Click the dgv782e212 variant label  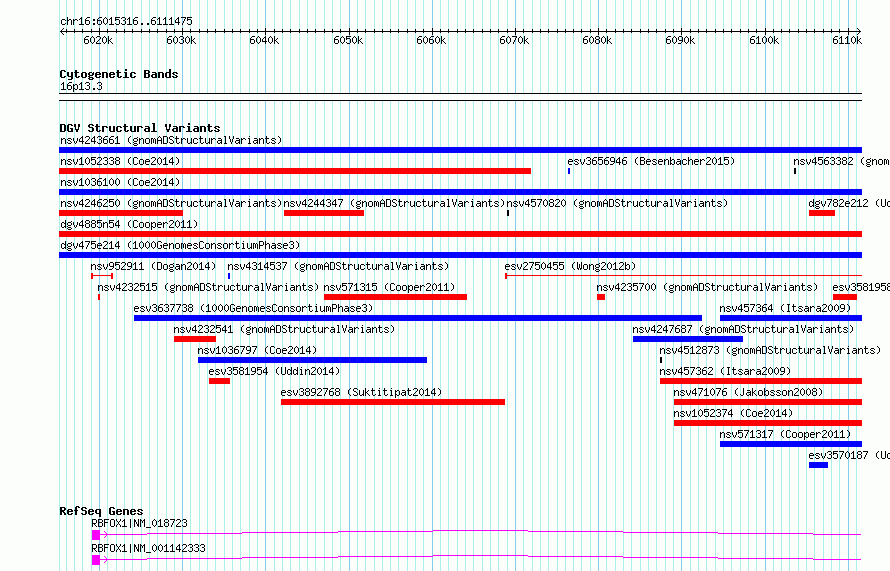coord(849,203)
